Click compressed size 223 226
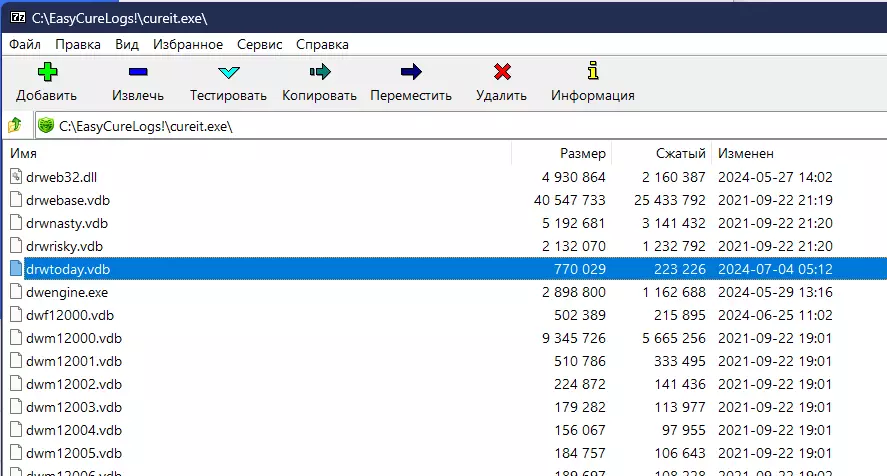Image resolution: width=887 pixels, height=476 pixels. pos(680,269)
